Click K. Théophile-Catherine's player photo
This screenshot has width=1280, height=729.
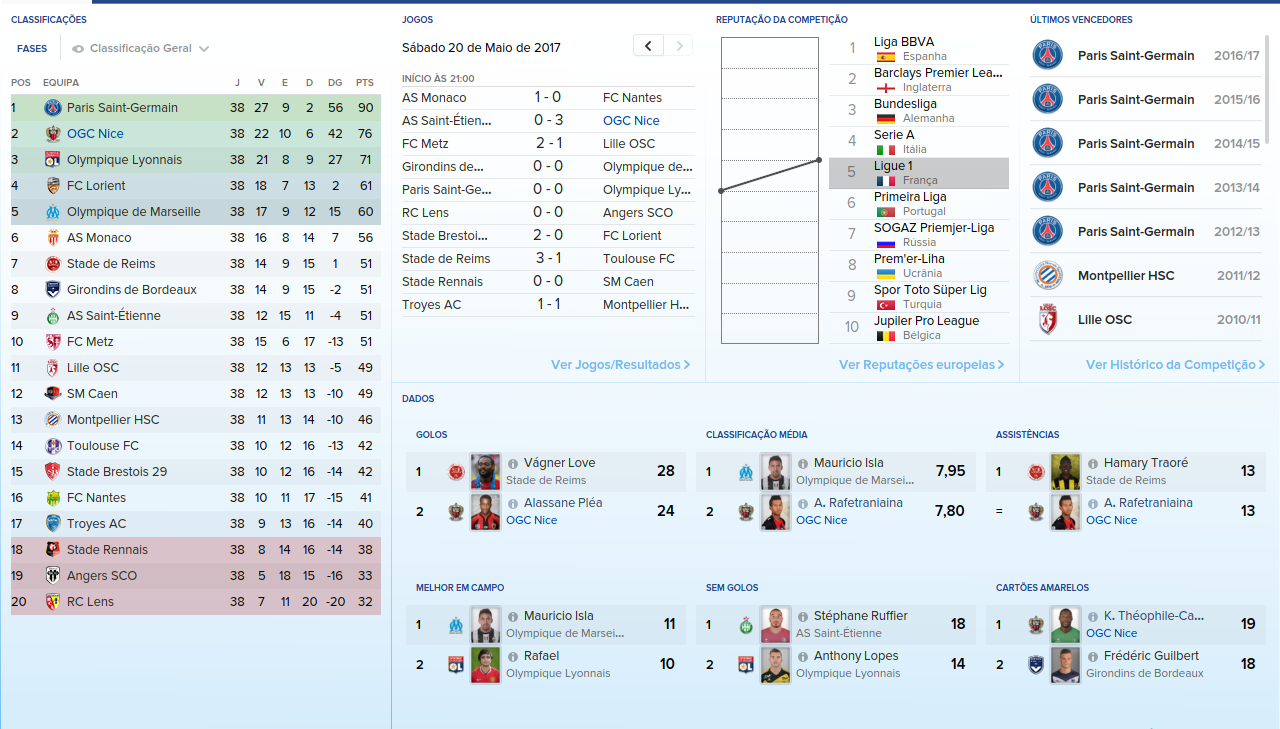[x=1065, y=623]
